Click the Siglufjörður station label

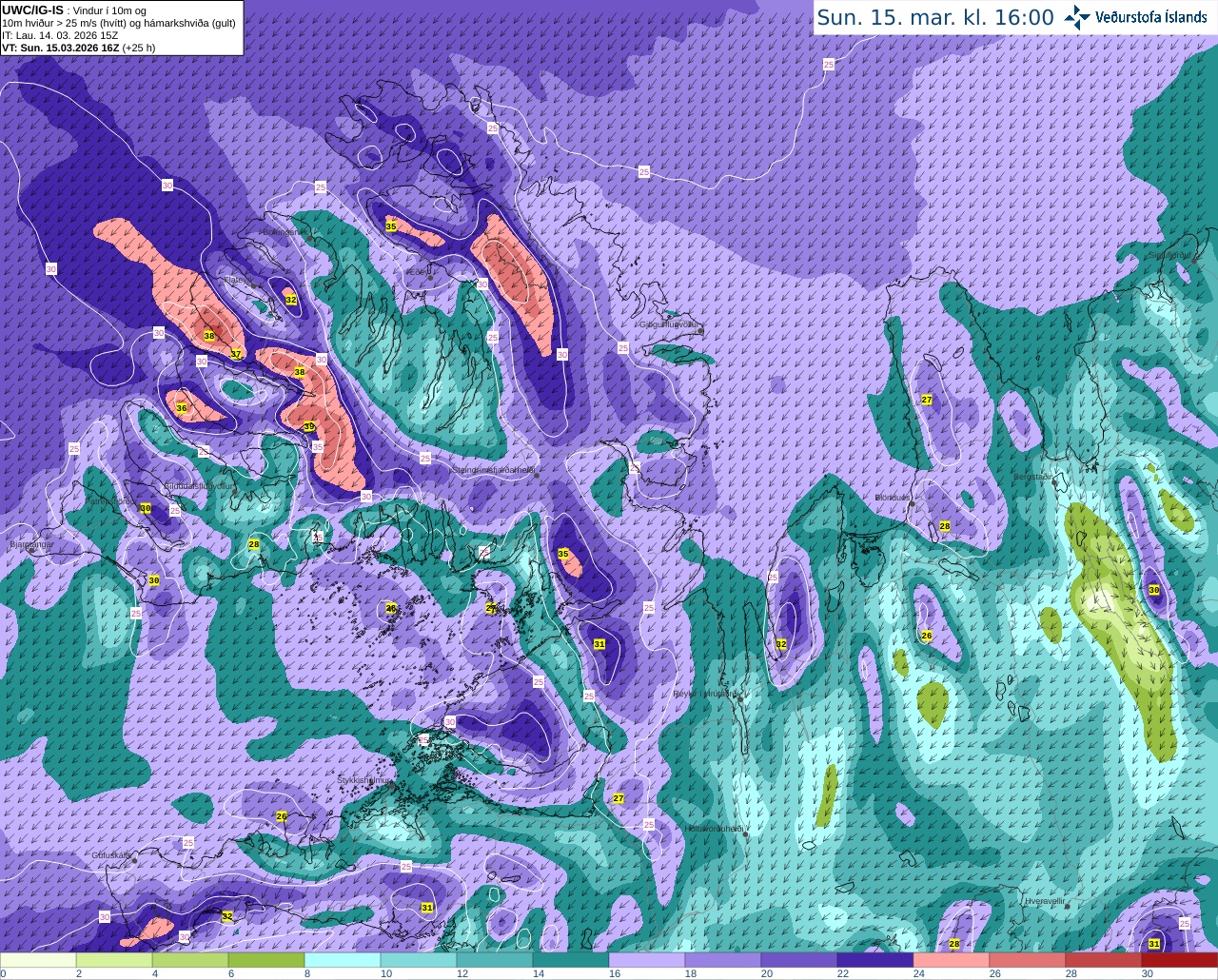click(x=1171, y=255)
